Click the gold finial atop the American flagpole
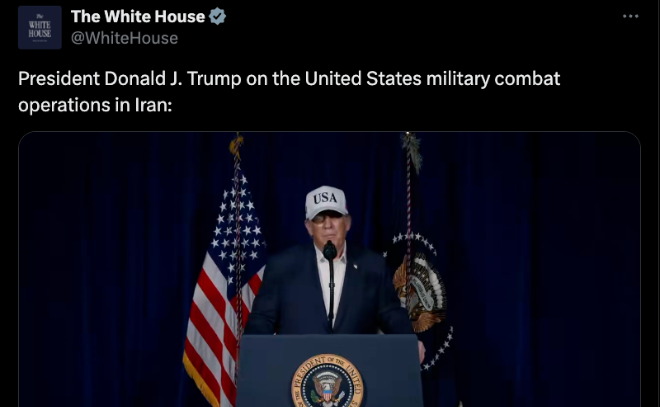 click(237, 144)
